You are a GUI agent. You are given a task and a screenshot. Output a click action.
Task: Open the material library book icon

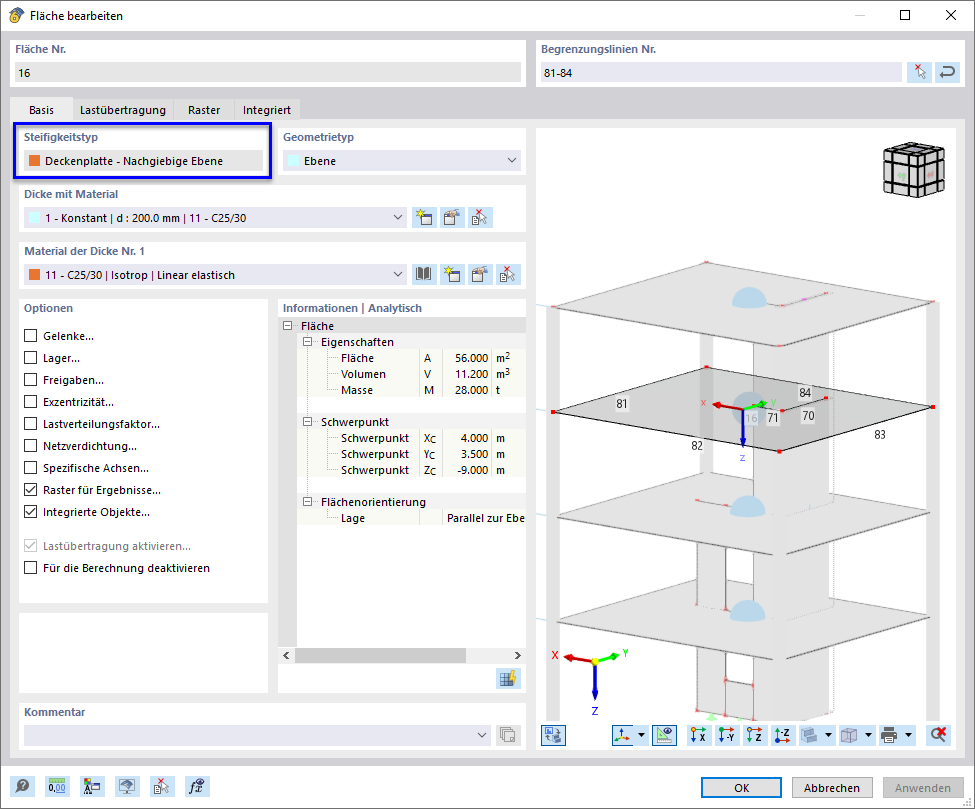[424, 275]
